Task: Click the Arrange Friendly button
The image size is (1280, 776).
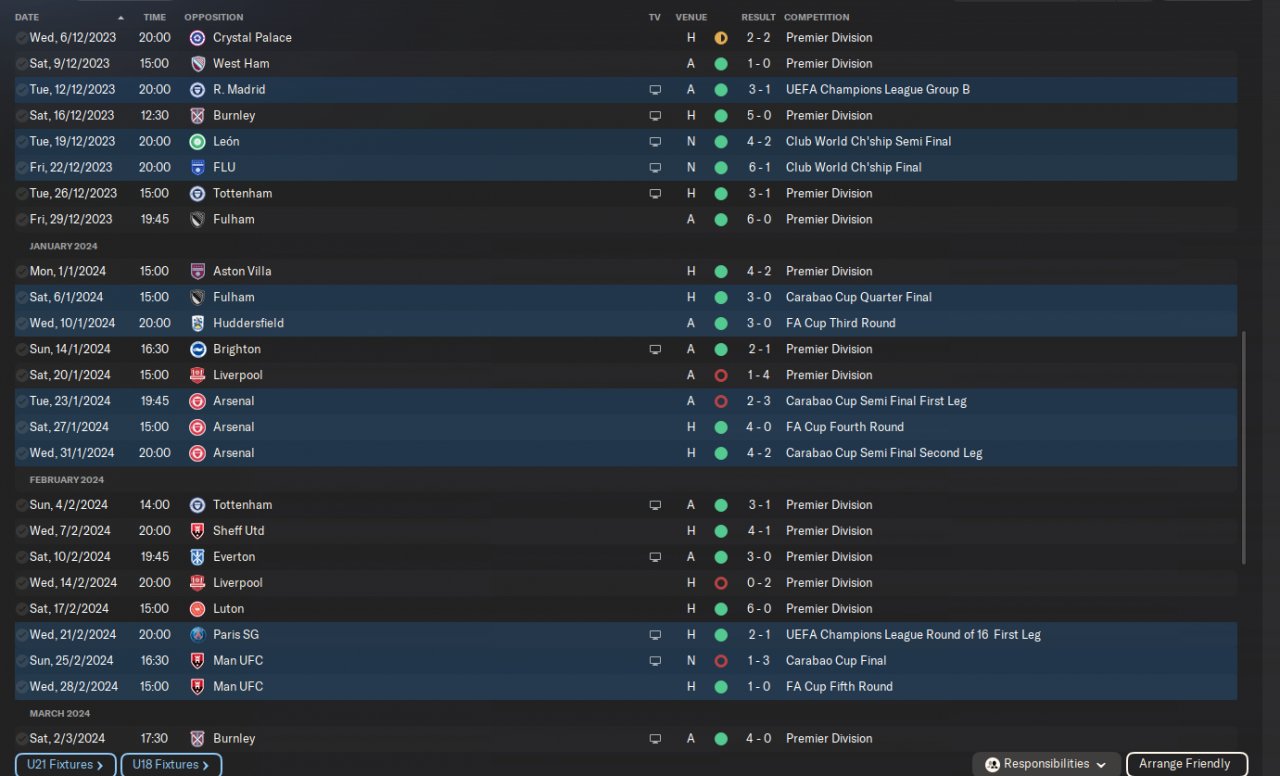Action: (x=1186, y=765)
